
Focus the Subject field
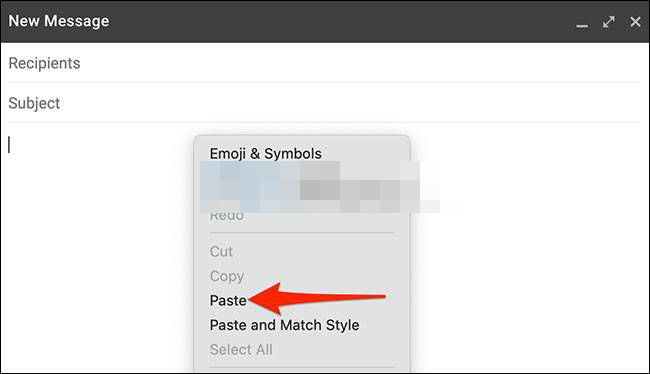click(x=324, y=103)
